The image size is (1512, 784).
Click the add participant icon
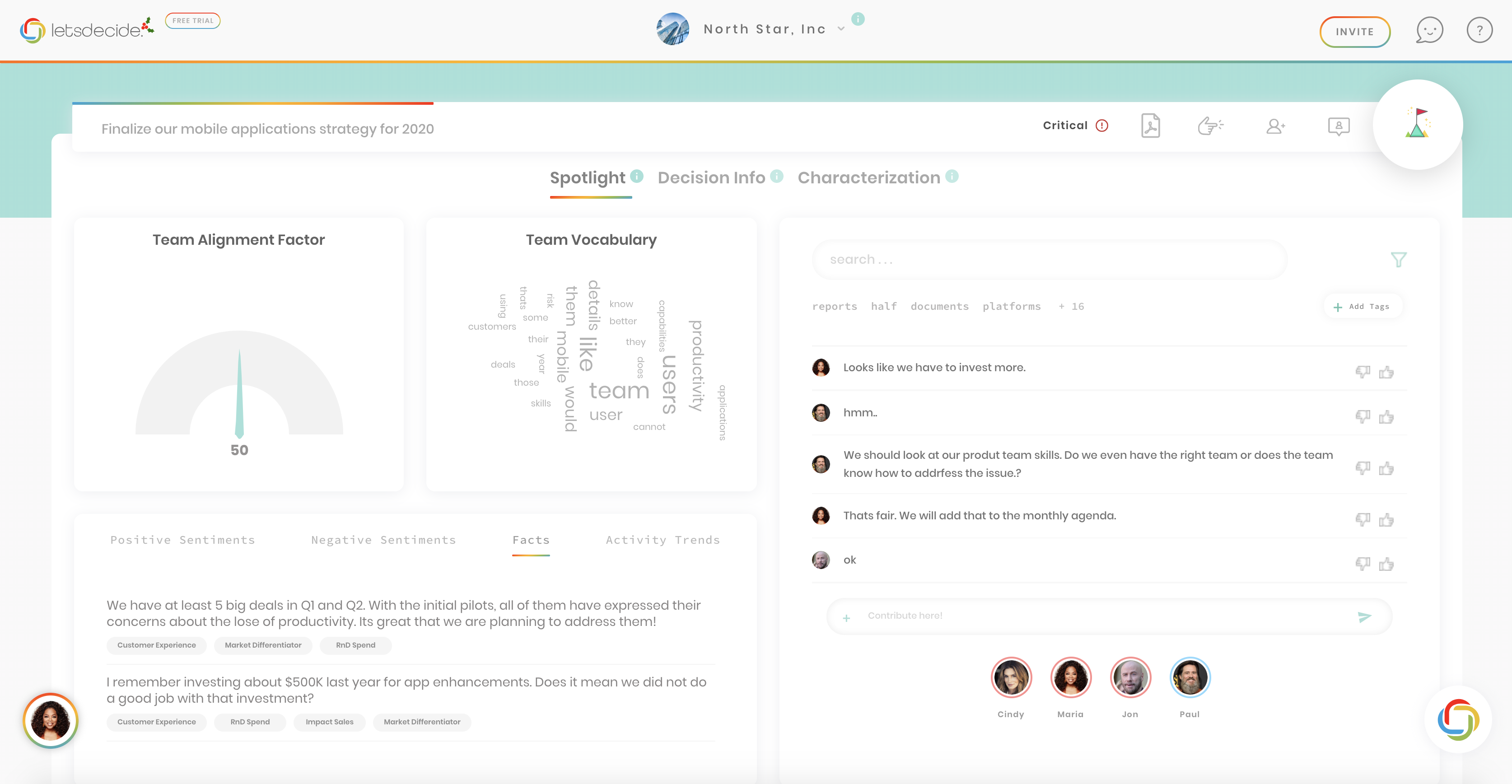point(1275,126)
